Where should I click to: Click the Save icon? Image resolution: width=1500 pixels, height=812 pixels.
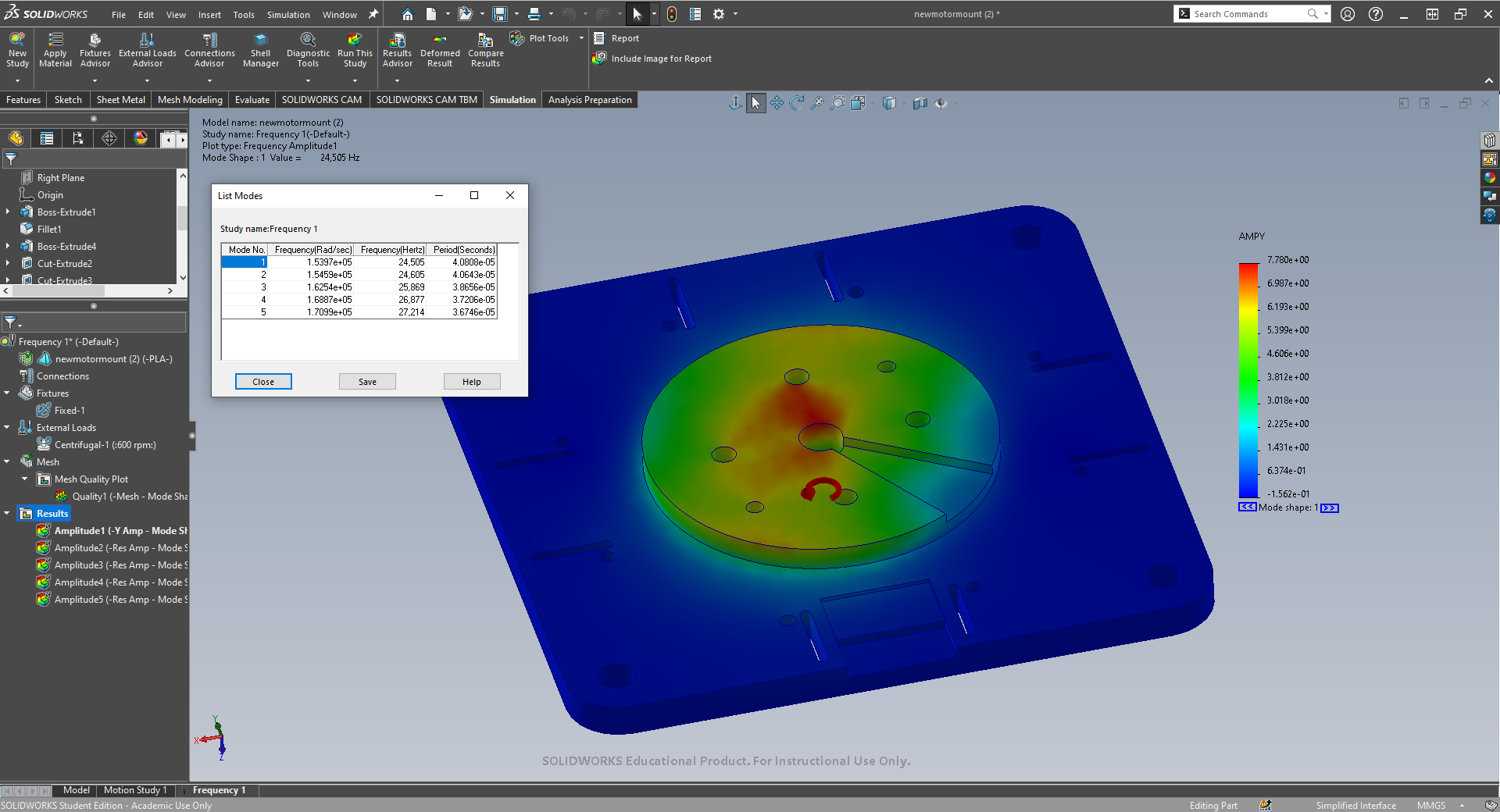coord(500,14)
